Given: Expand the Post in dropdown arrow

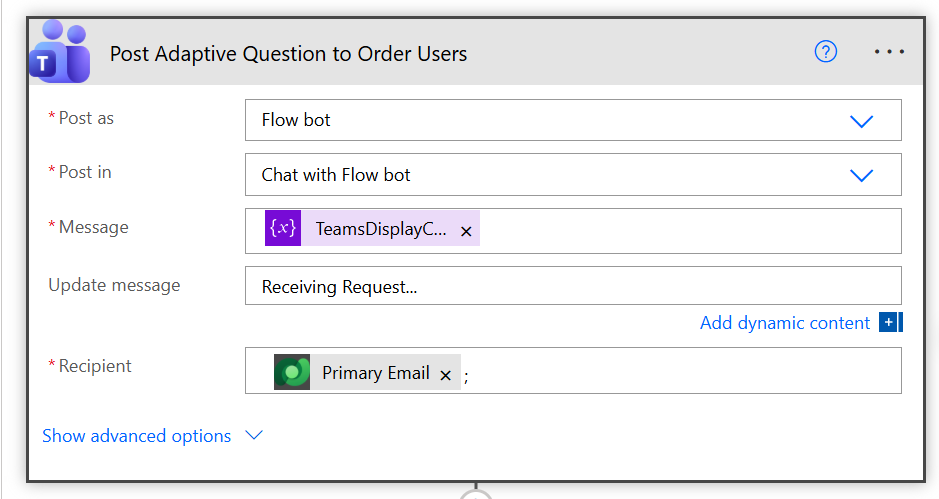Looking at the screenshot, I should pyautogui.click(x=860, y=175).
